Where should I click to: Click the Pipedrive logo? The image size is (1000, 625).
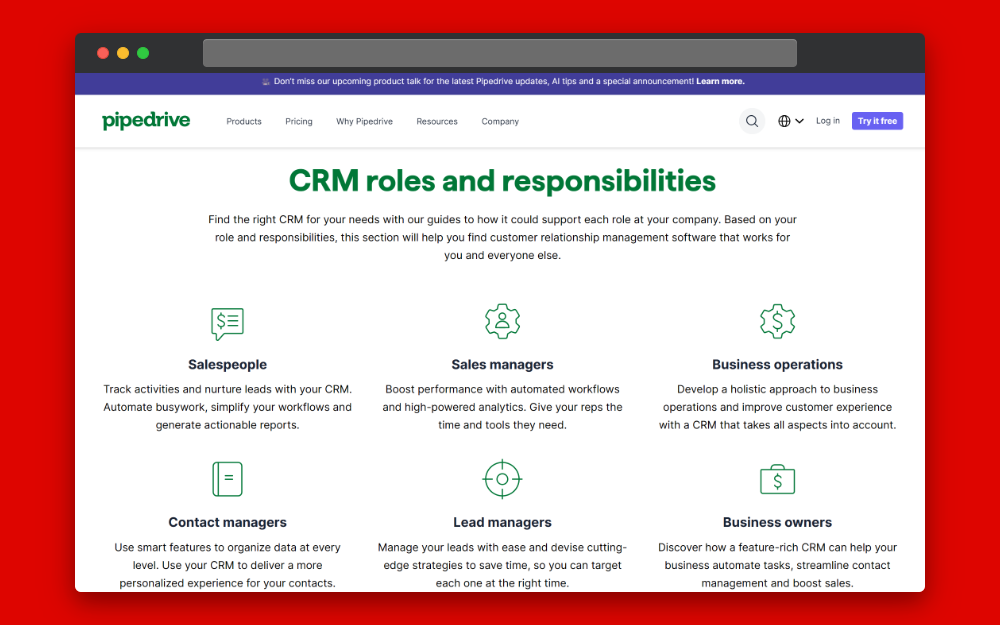click(146, 120)
